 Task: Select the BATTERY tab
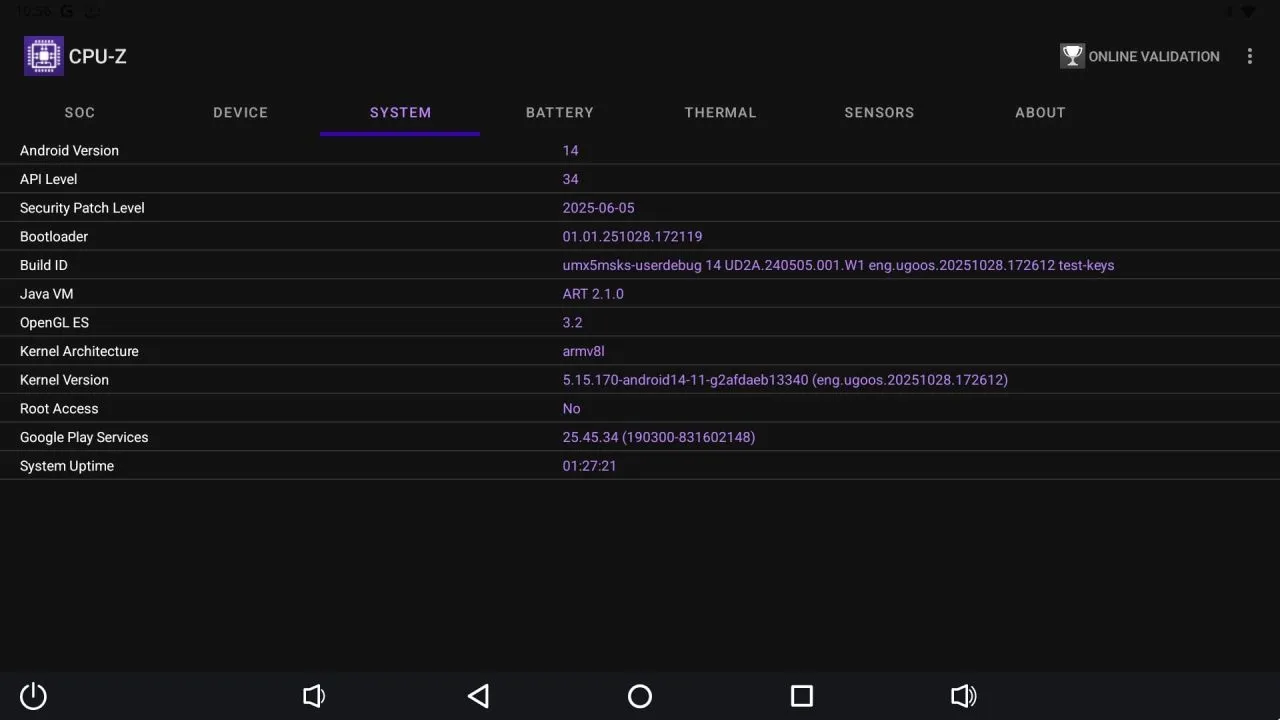[x=560, y=112]
